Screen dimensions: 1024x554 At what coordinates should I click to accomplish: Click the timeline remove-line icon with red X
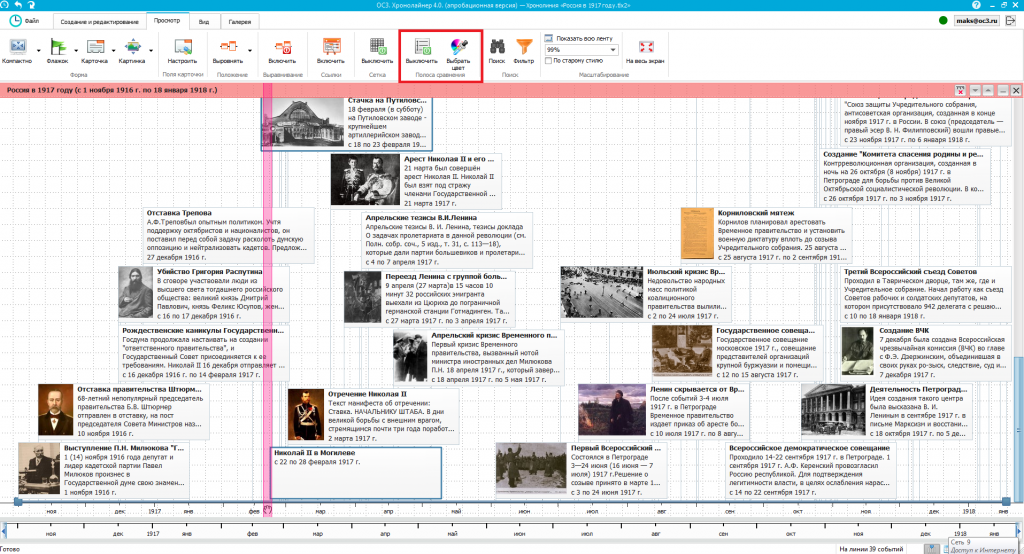tap(960, 90)
